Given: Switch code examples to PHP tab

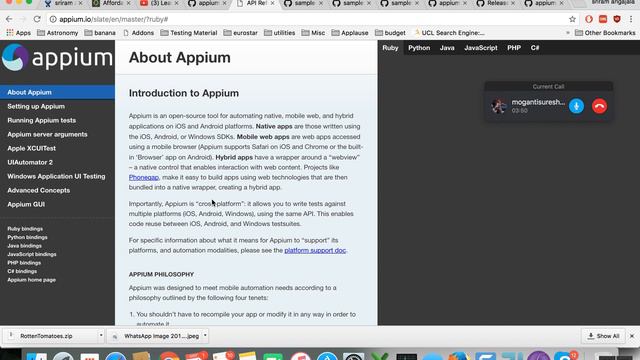Looking at the screenshot, I should tap(514, 48).
